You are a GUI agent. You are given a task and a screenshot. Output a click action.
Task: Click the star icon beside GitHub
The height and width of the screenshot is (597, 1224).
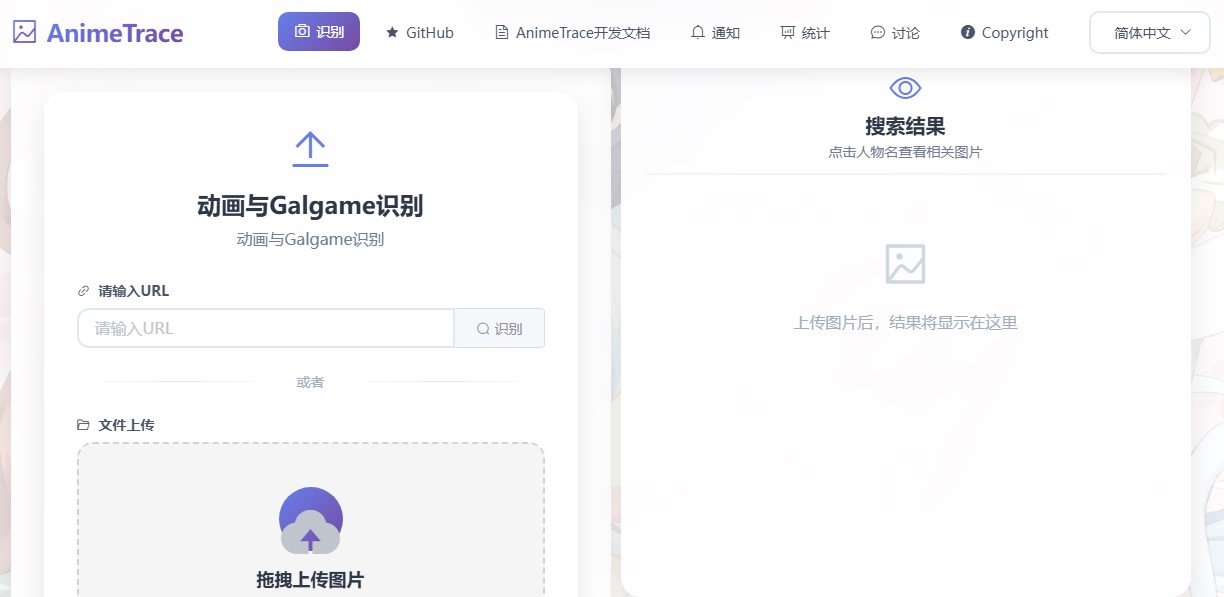[x=392, y=33]
